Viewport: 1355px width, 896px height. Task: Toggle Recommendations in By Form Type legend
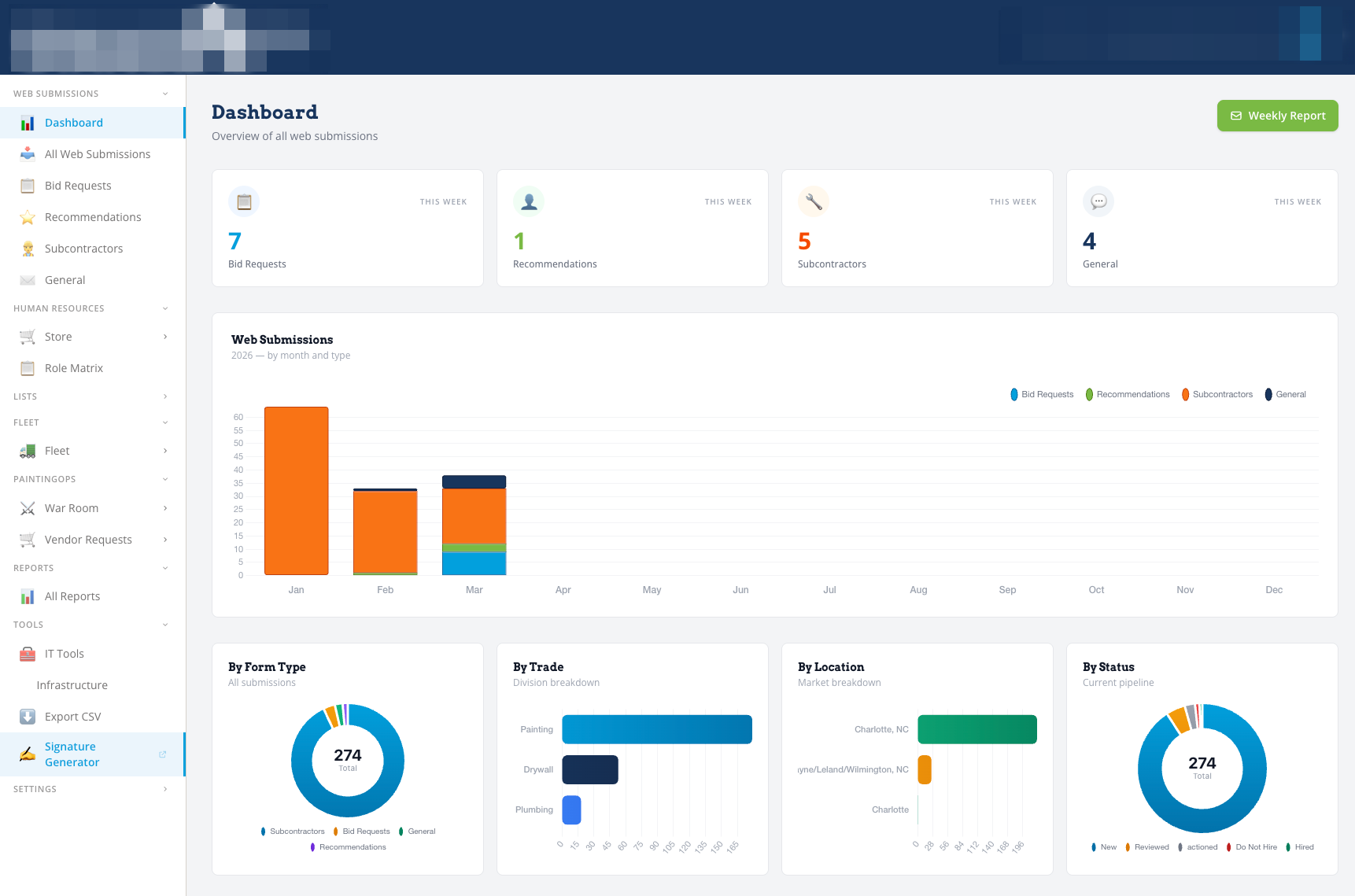[348, 847]
